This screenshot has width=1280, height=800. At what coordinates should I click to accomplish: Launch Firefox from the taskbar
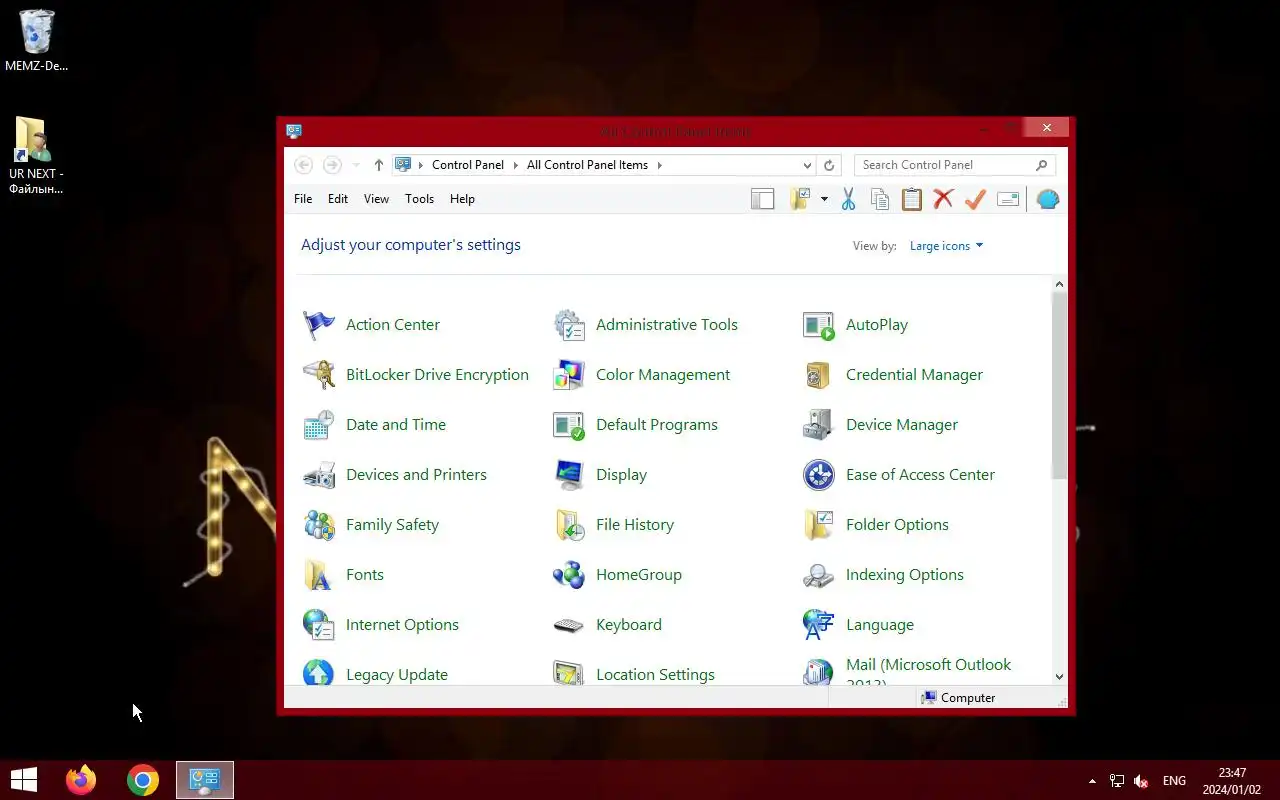81,780
